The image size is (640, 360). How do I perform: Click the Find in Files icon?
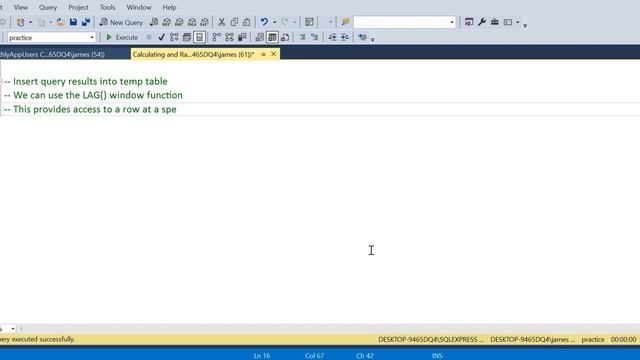pos(346,22)
